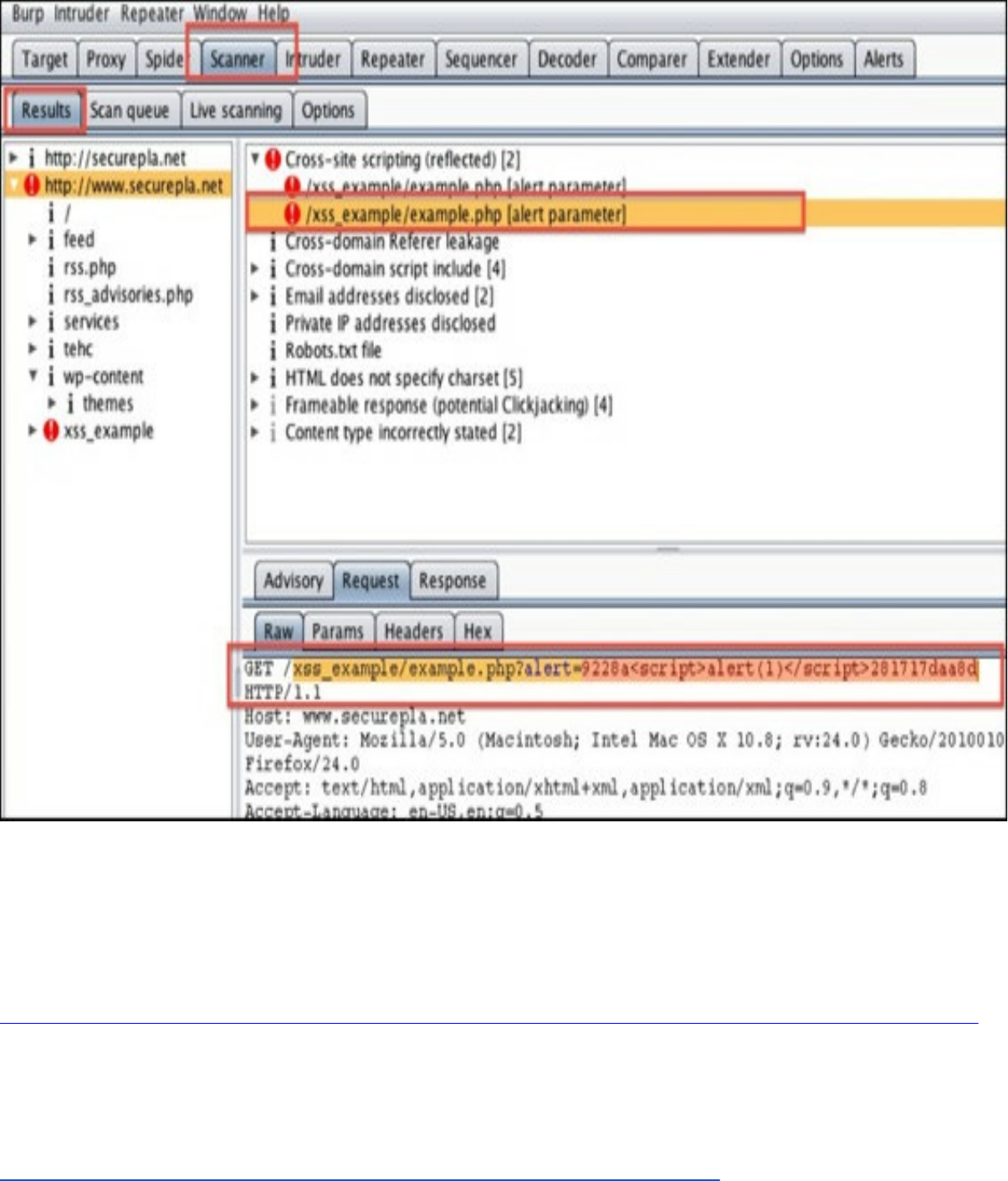
Task: Expand the tehc folder node
Action: click(33, 349)
